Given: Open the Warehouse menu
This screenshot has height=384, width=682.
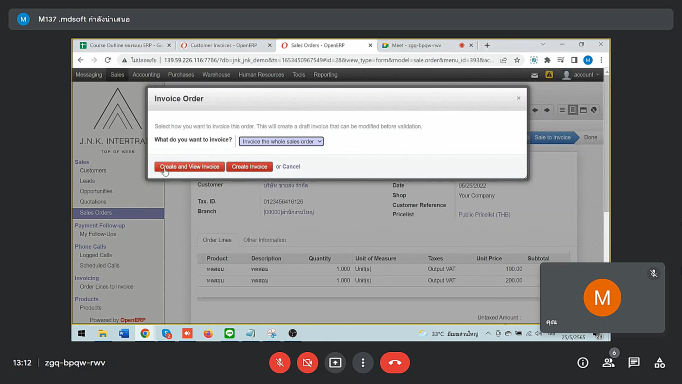Looking at the screenshot, I should pyautogui.click(x=216, y=75).
